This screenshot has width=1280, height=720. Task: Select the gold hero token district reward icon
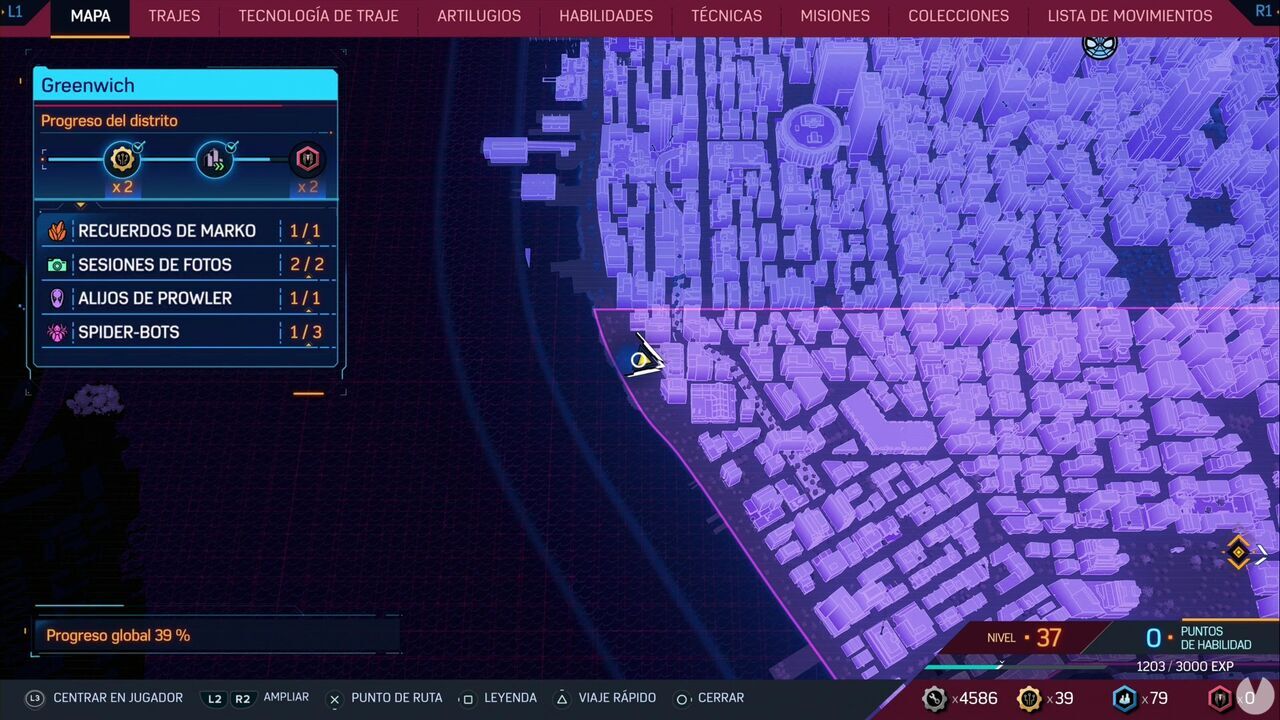pyautogui.click(x=122, y=159)
